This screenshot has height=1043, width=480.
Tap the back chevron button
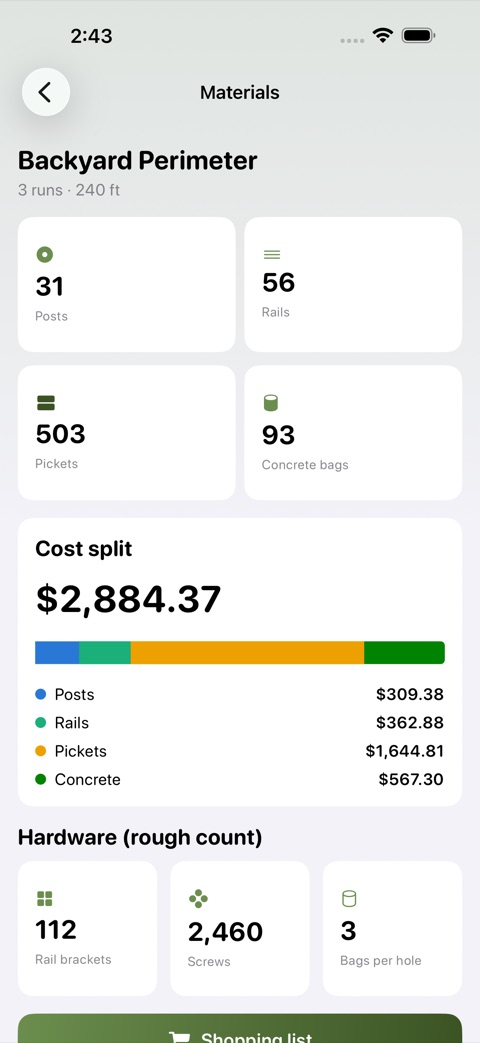(46, 92)
